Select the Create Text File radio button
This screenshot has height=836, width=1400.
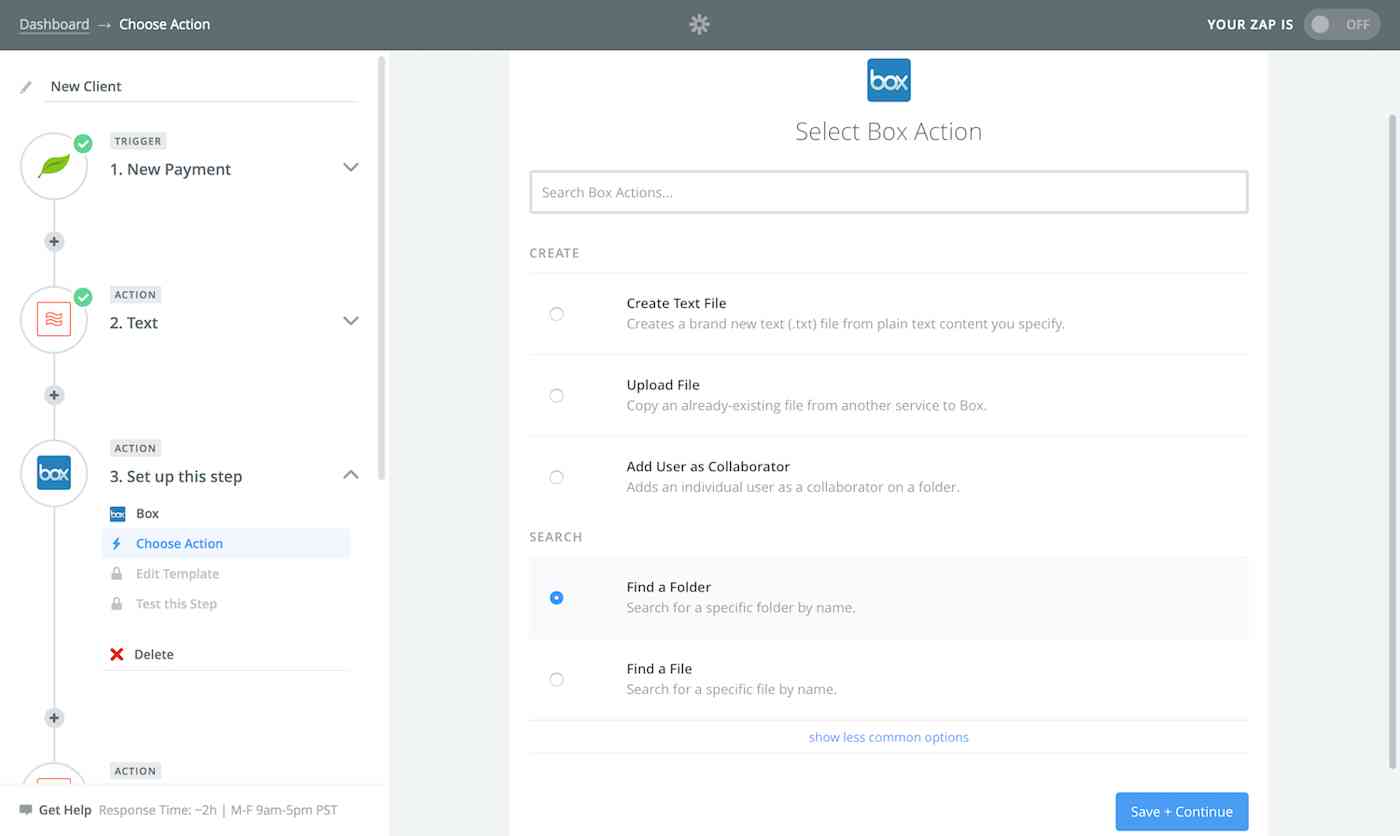(556, 314)
